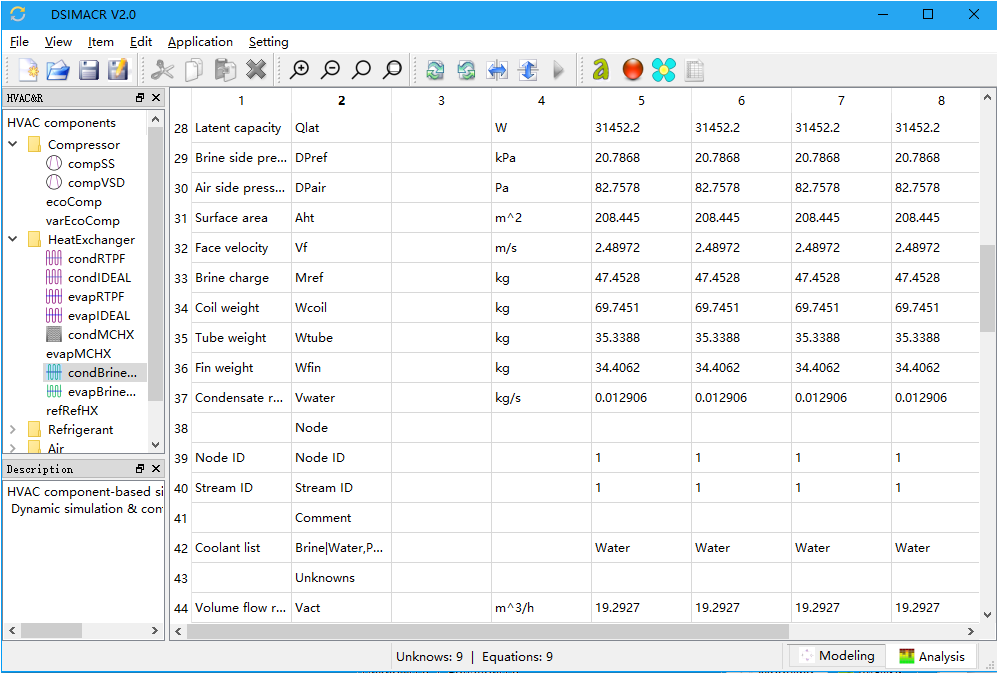Paste using the clipboard toolbar icon
This screenshot has height=673, width=997.
pyautogui.click(x=225, y=70)
